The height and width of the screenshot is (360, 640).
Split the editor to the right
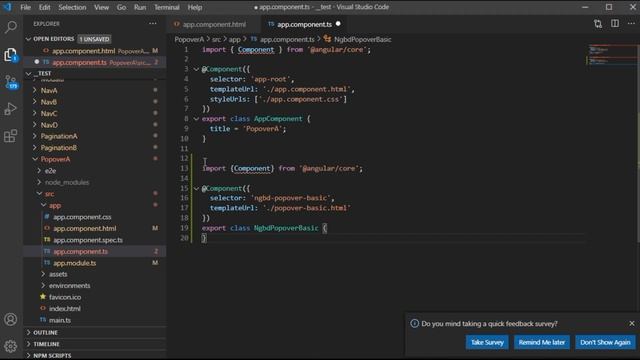(x=615, y=24)
